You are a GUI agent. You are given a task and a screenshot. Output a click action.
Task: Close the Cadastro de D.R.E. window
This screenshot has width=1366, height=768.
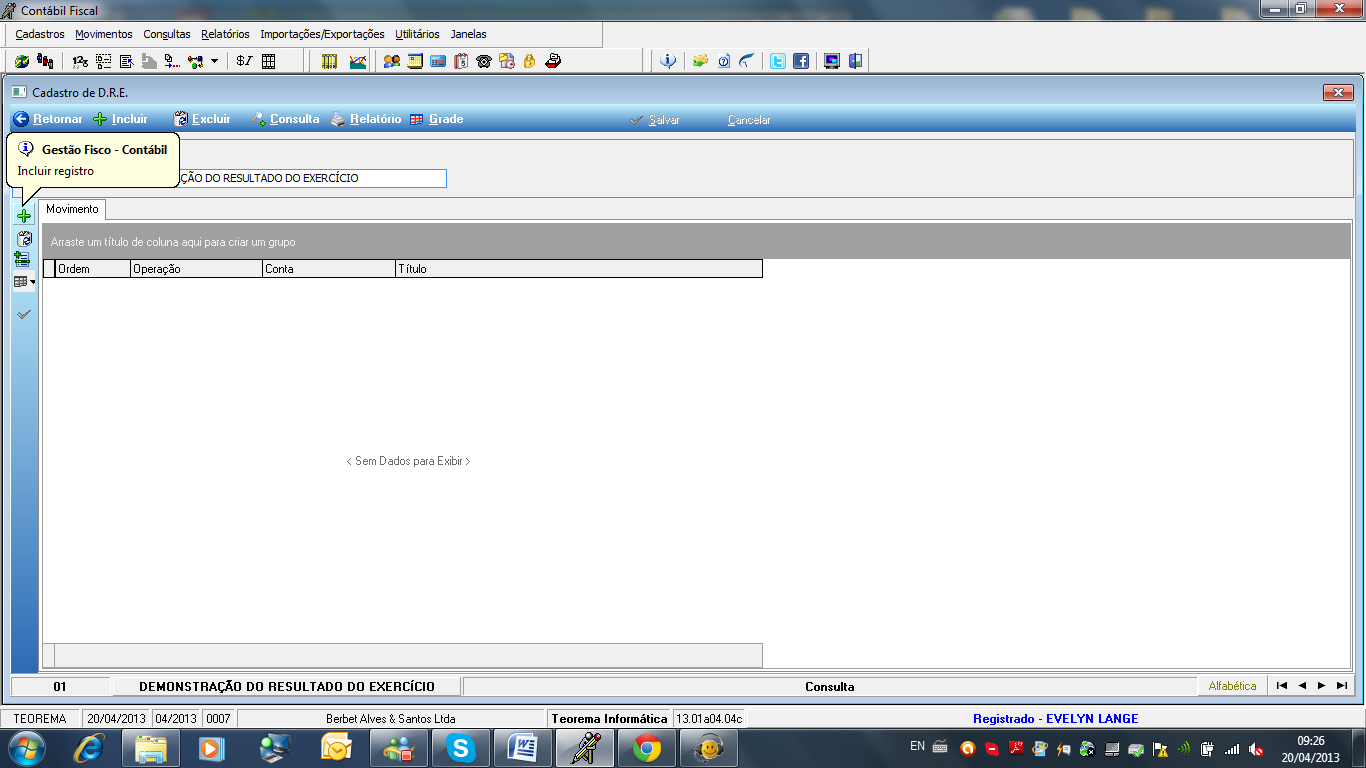1337,93
